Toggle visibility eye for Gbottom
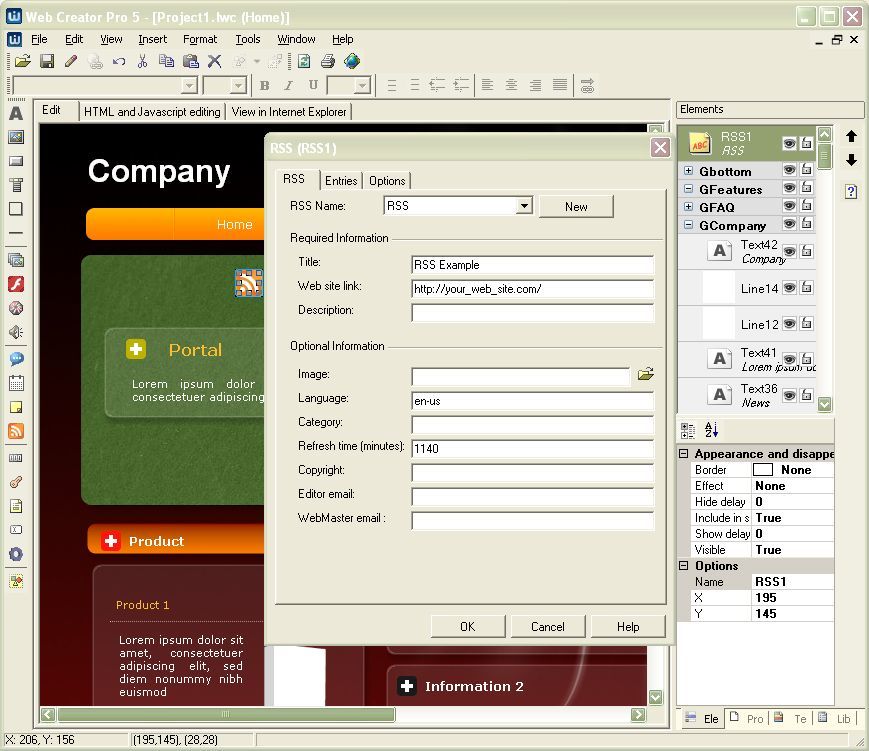The width and height of the screenshot is (869, 751). [x=790, y=170]
